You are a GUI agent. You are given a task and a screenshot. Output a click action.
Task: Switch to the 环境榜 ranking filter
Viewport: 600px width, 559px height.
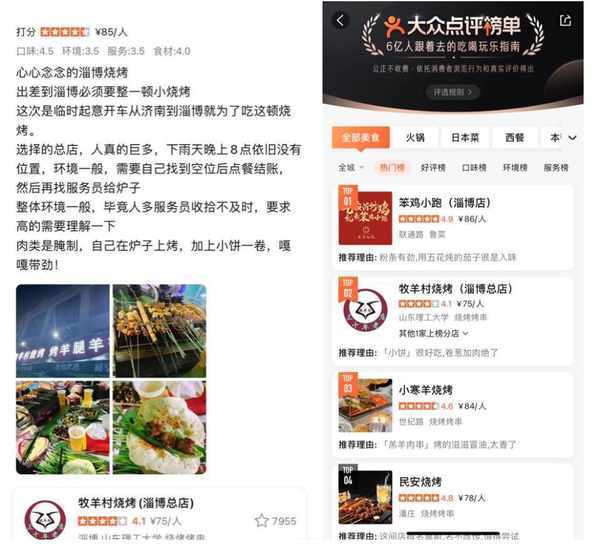515,168
